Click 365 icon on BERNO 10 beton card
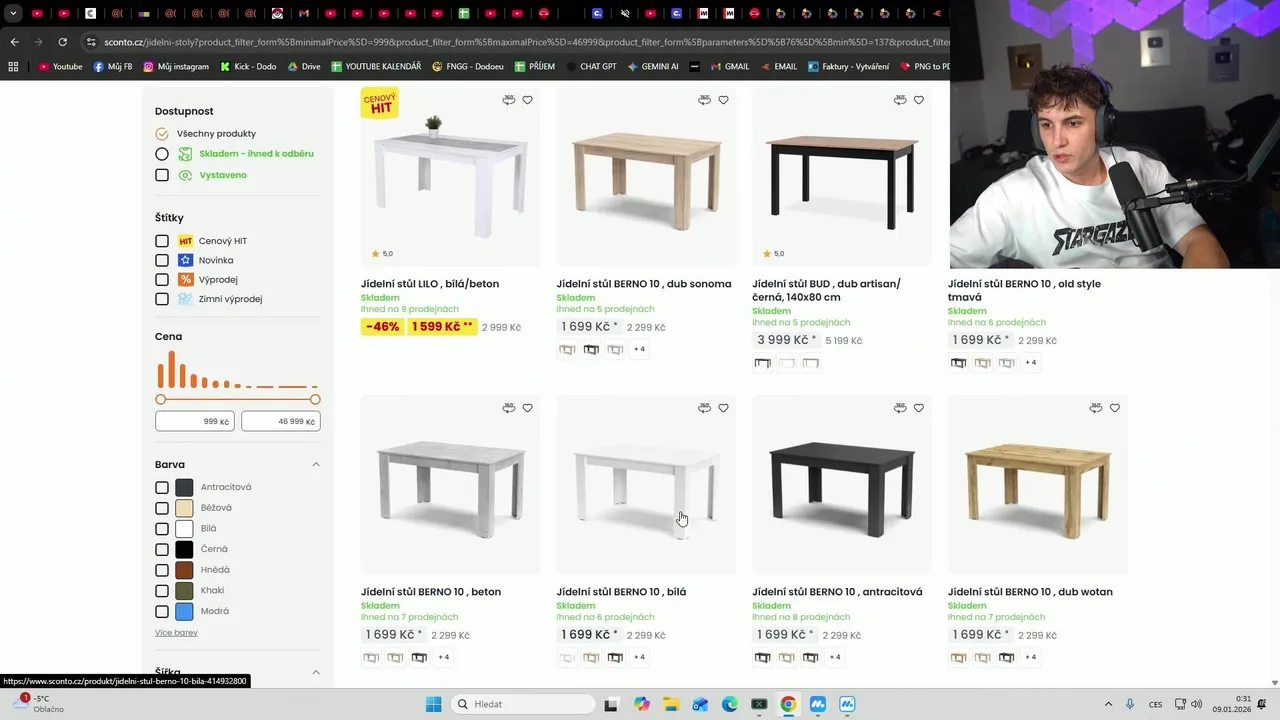Screen dimensions: 1280x720 click(x=508, y=408)
